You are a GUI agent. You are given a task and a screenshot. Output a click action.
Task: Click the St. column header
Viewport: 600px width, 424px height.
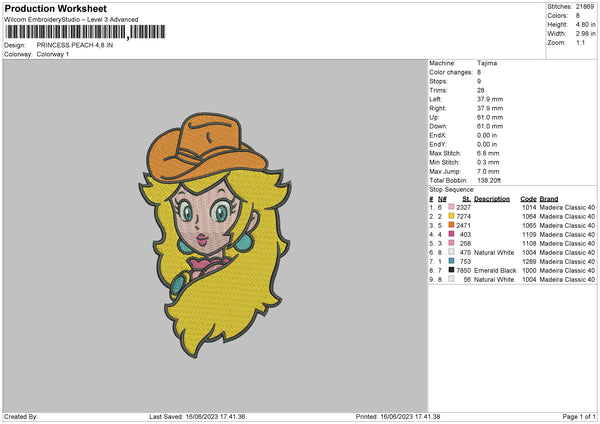click(466, 198)
